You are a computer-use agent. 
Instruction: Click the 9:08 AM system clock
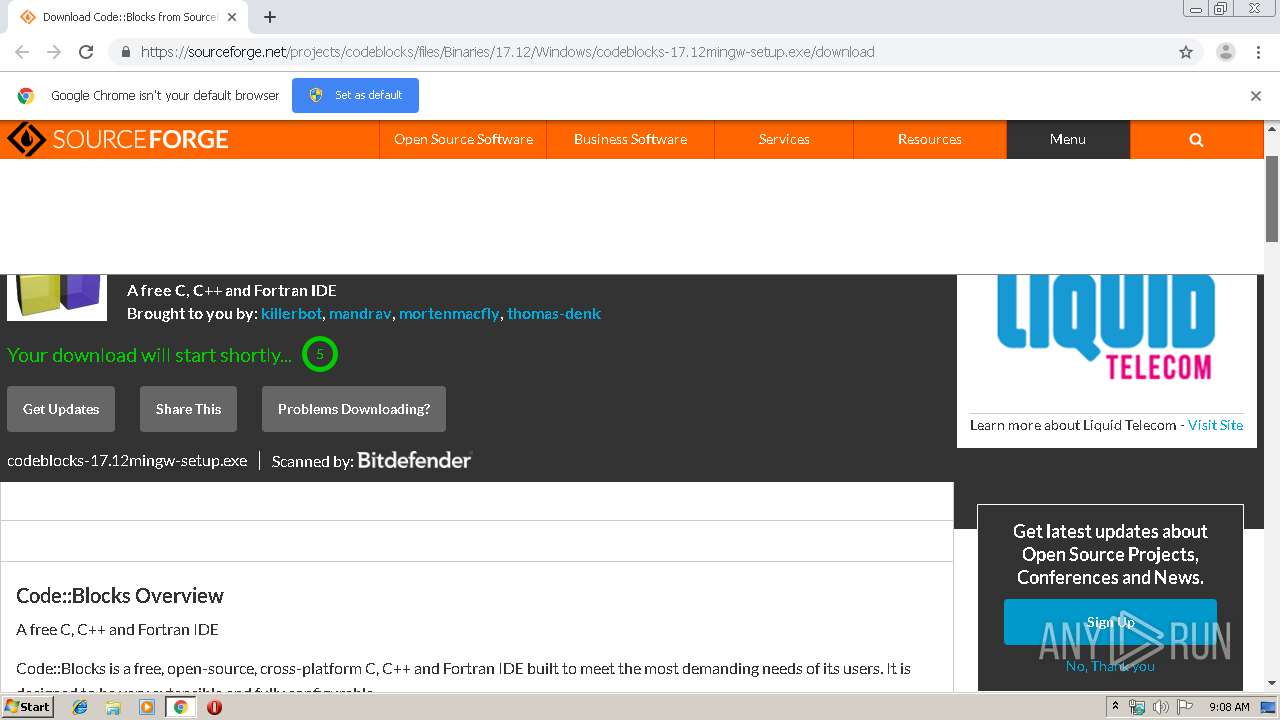(1229, 707)
